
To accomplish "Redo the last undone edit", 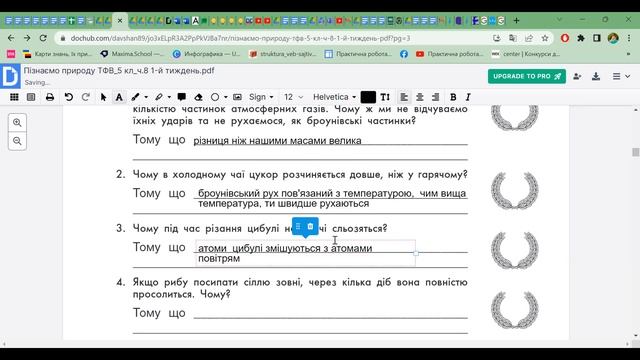I will point(86,97).
